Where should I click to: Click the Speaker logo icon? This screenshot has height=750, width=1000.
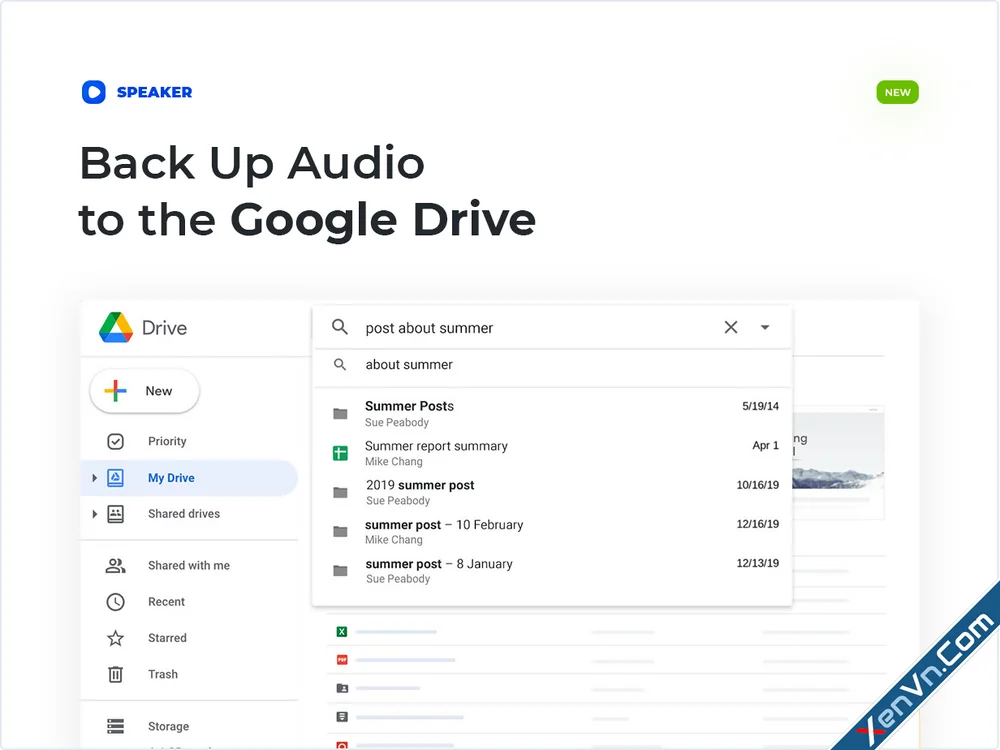pos(94,92)
